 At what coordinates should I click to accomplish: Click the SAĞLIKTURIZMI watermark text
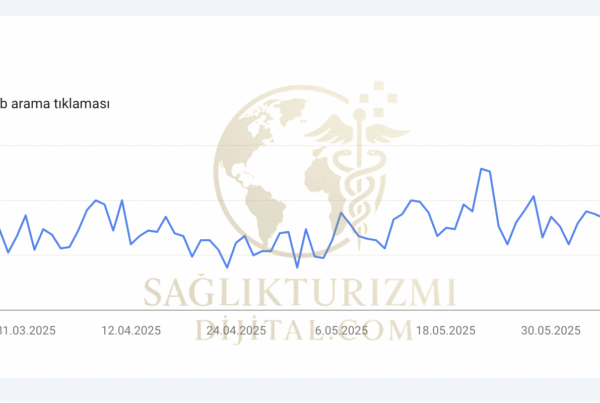(x=300, y=292)
